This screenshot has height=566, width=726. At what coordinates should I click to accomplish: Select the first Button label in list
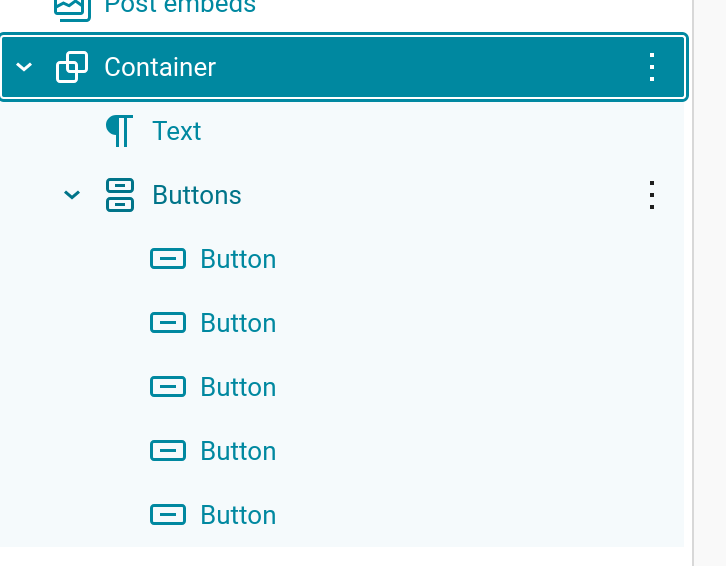(238, 259)
